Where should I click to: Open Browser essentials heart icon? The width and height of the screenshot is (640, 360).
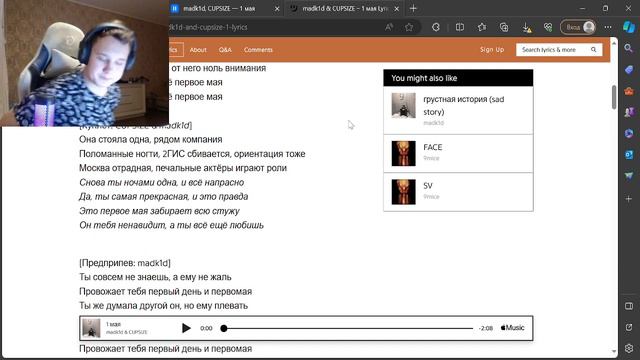pos(548,27)
